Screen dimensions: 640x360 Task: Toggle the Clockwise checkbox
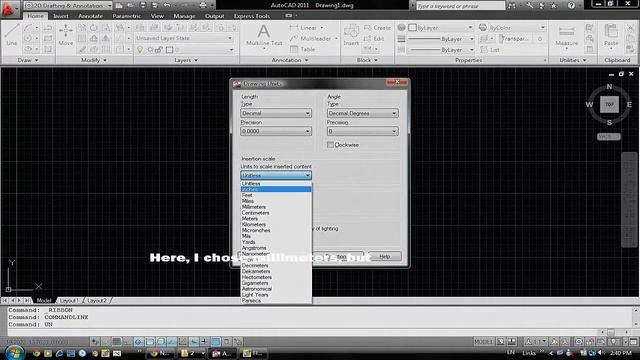click(330, 145)
